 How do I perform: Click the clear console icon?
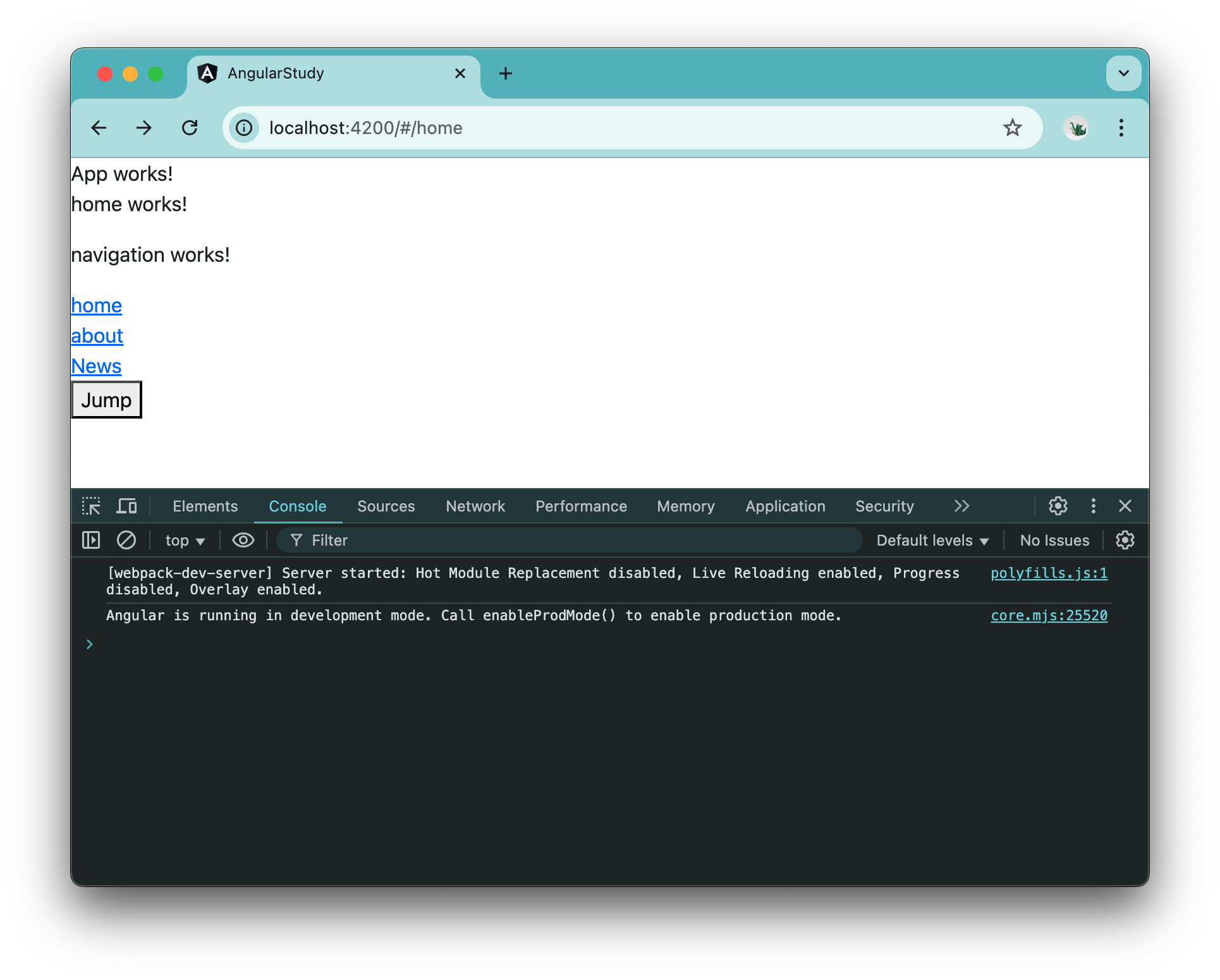126,540
